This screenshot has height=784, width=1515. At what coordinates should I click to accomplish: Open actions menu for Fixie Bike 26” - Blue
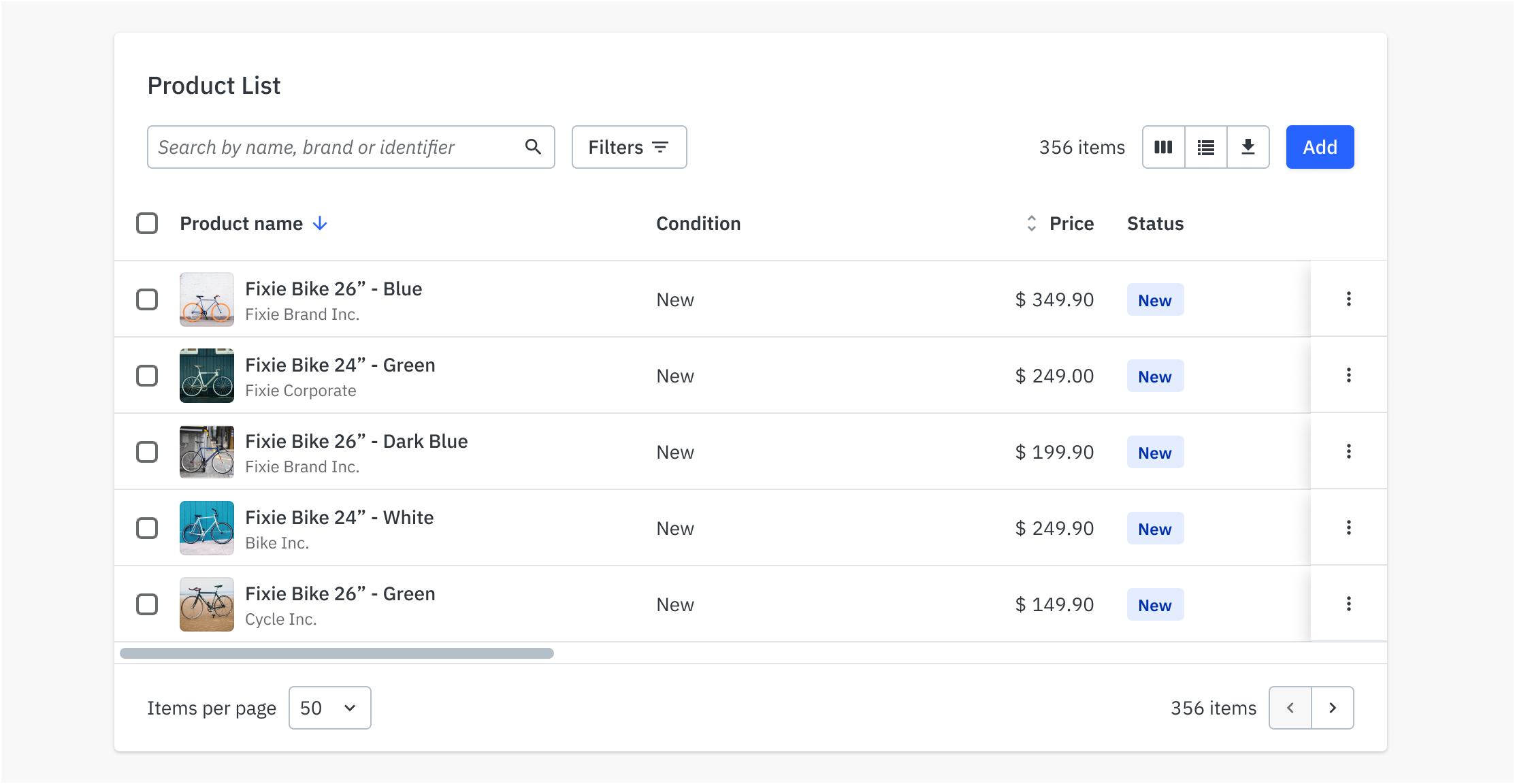click(x=1348, y=299)
